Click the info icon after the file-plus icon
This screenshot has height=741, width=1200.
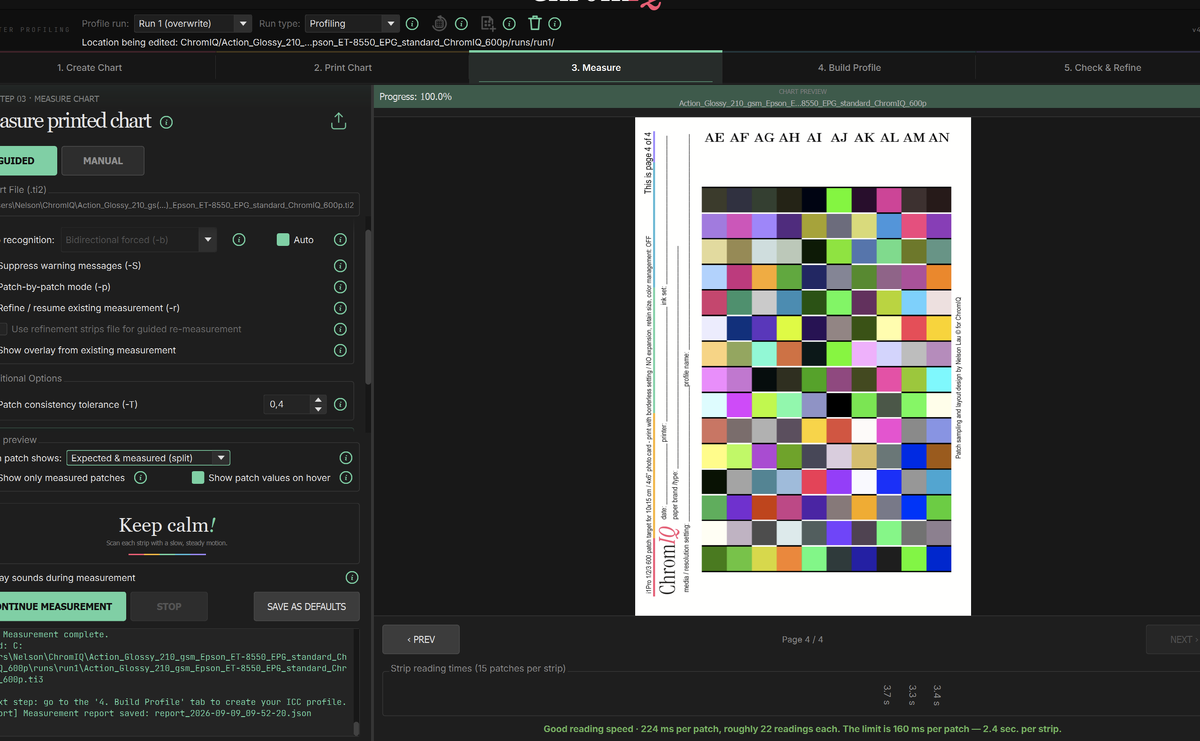tap(509, 23)
